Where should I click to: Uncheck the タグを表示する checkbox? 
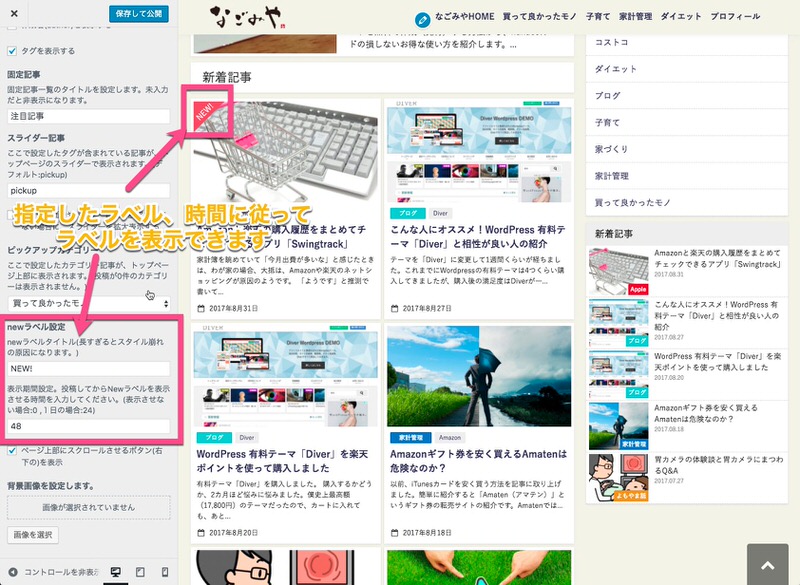tap(12, 51)
